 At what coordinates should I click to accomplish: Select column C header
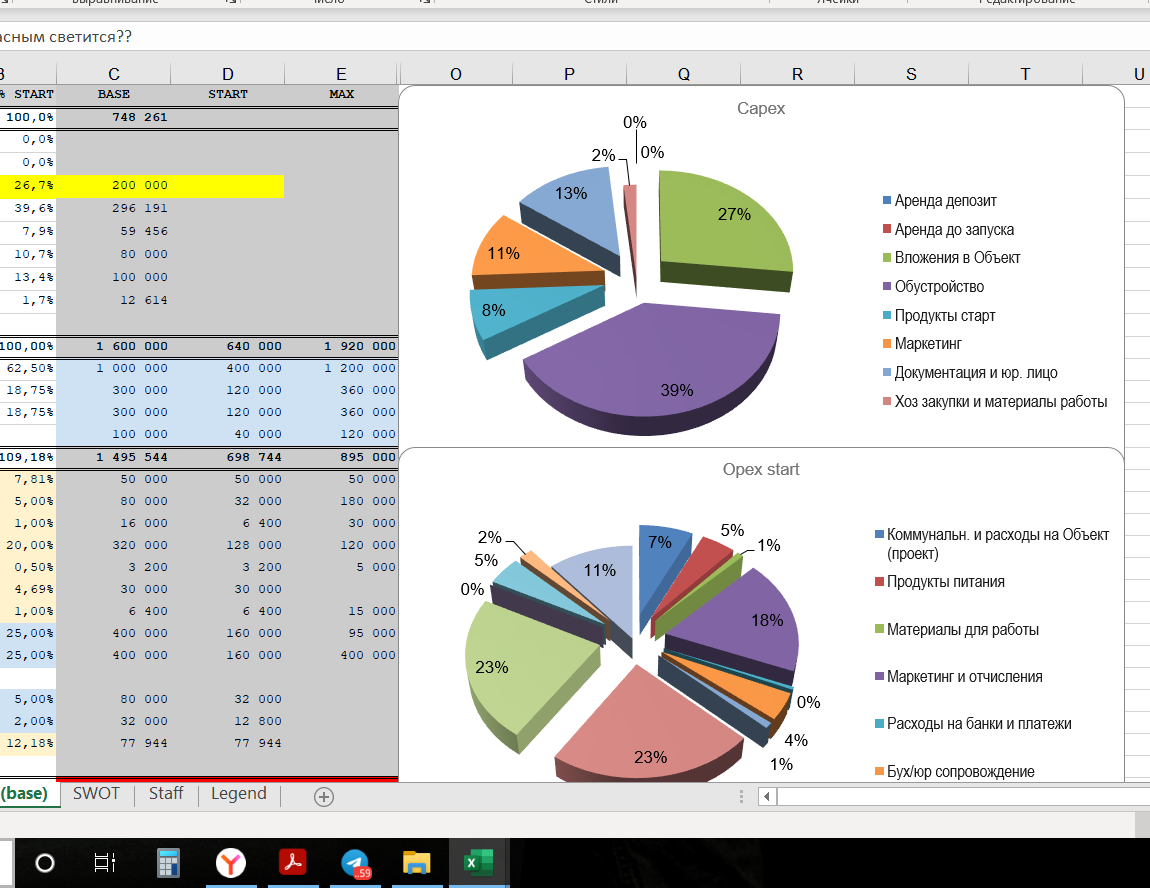(x=114, y=74)
